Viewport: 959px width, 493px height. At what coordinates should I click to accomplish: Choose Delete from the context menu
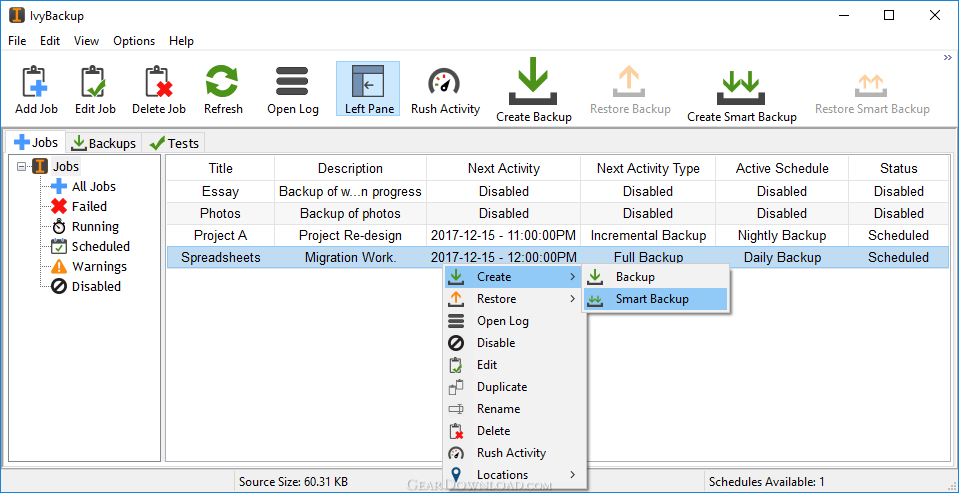tap(513, 431)
